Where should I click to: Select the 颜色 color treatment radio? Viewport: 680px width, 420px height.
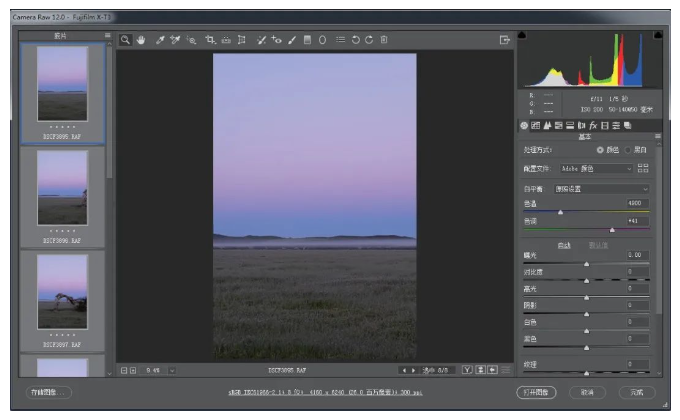600,150
